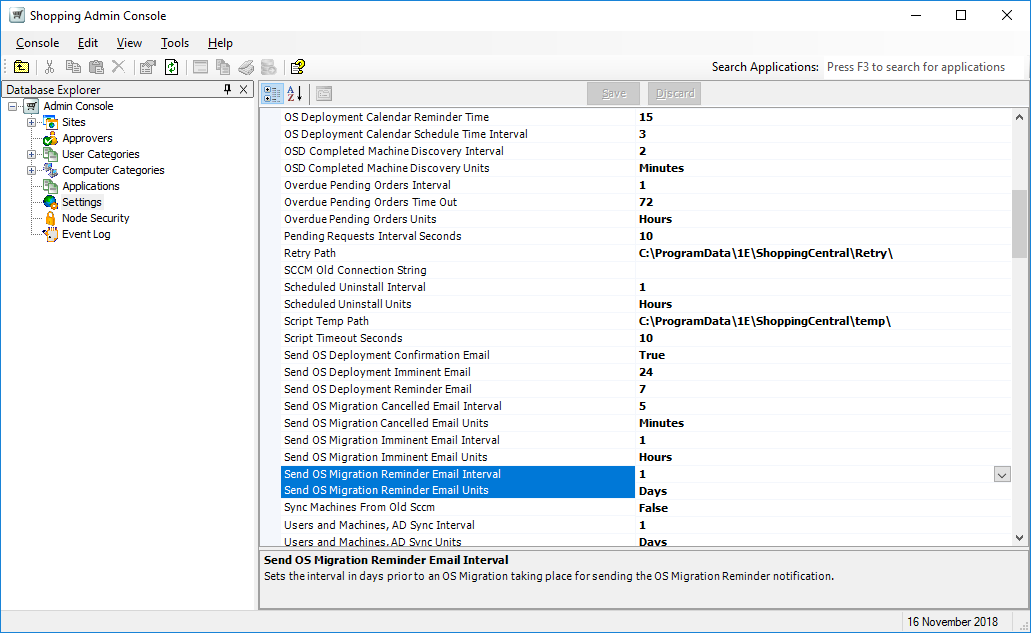
Task: Open the Console menu
Action: [37, 43]
